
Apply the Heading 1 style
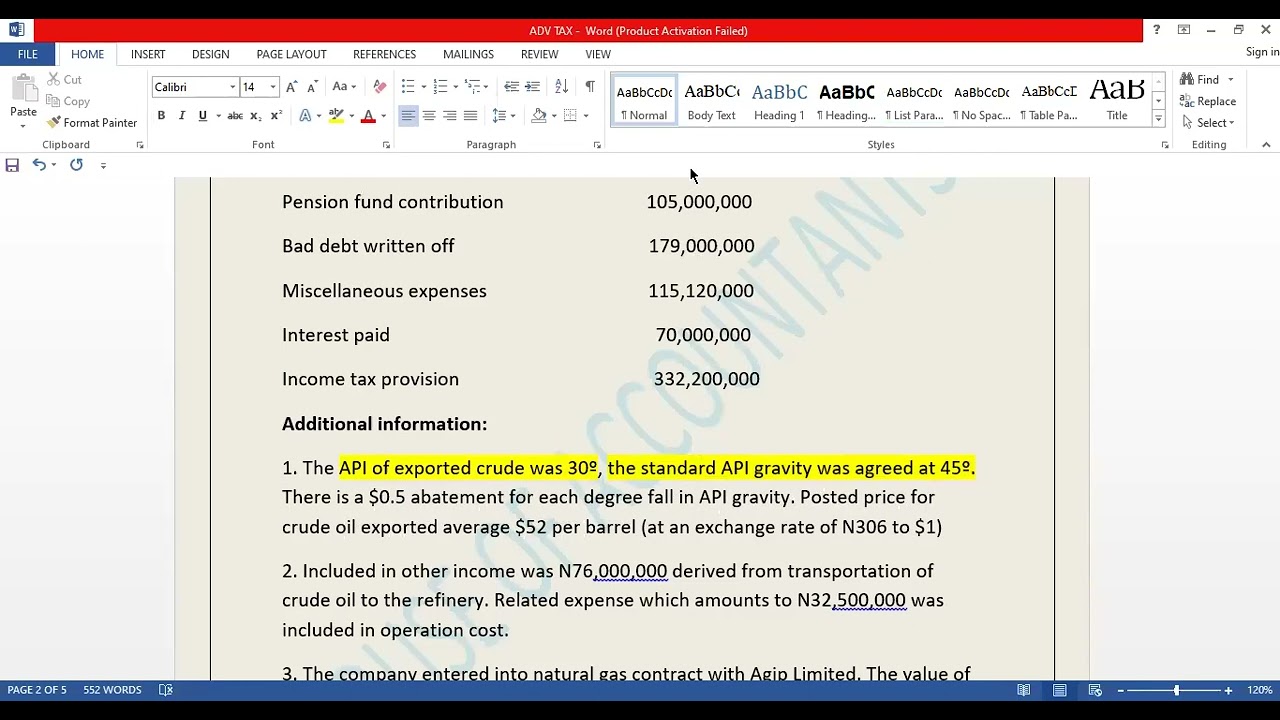[x=779, y=101]
